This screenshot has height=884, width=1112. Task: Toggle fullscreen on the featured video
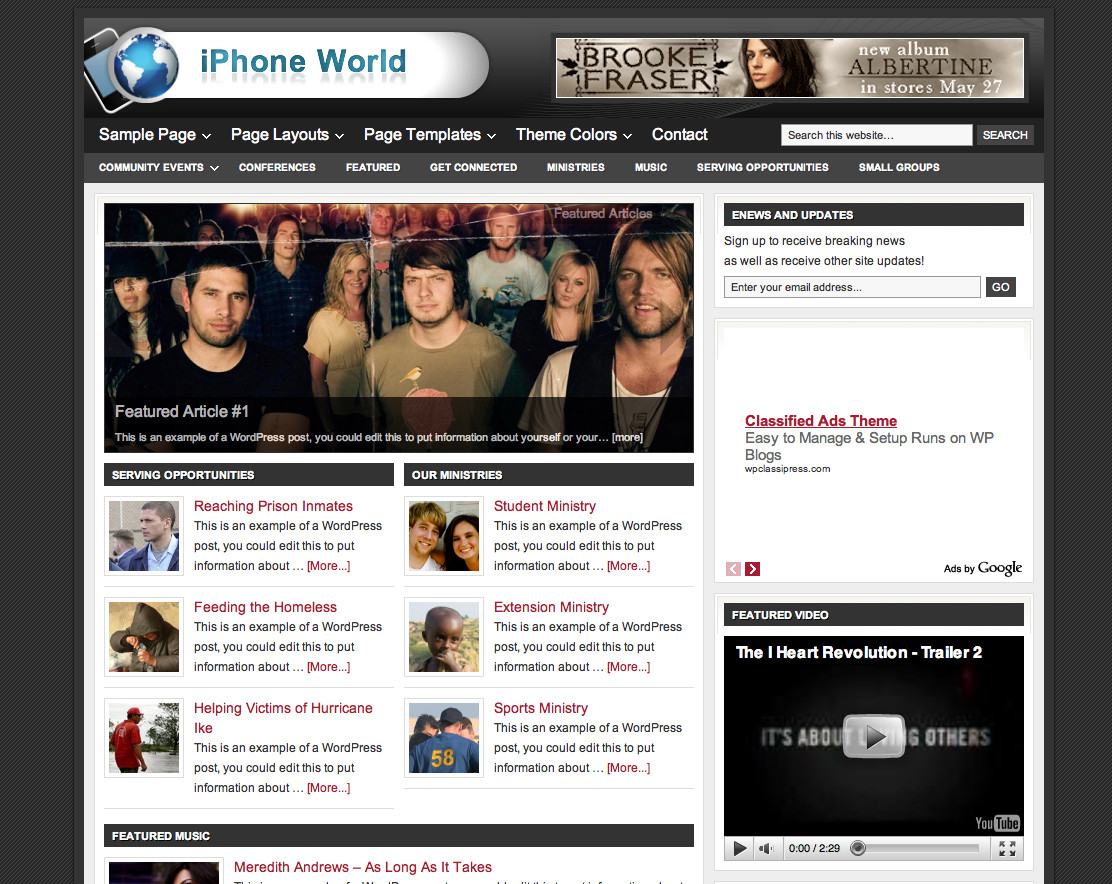pos(1007,848)
